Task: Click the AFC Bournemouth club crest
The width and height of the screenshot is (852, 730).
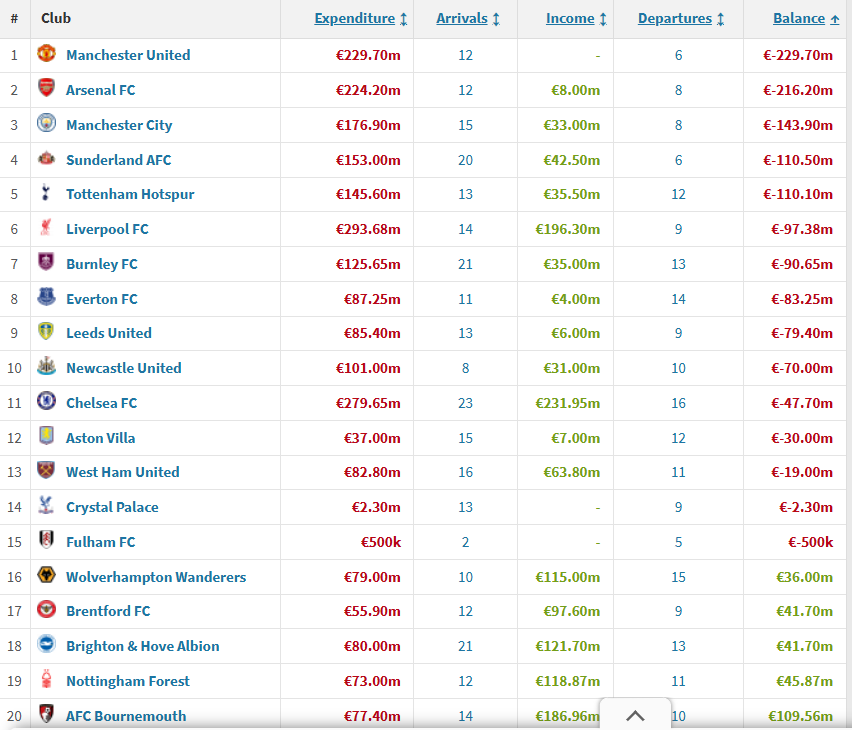Action: 46,714
